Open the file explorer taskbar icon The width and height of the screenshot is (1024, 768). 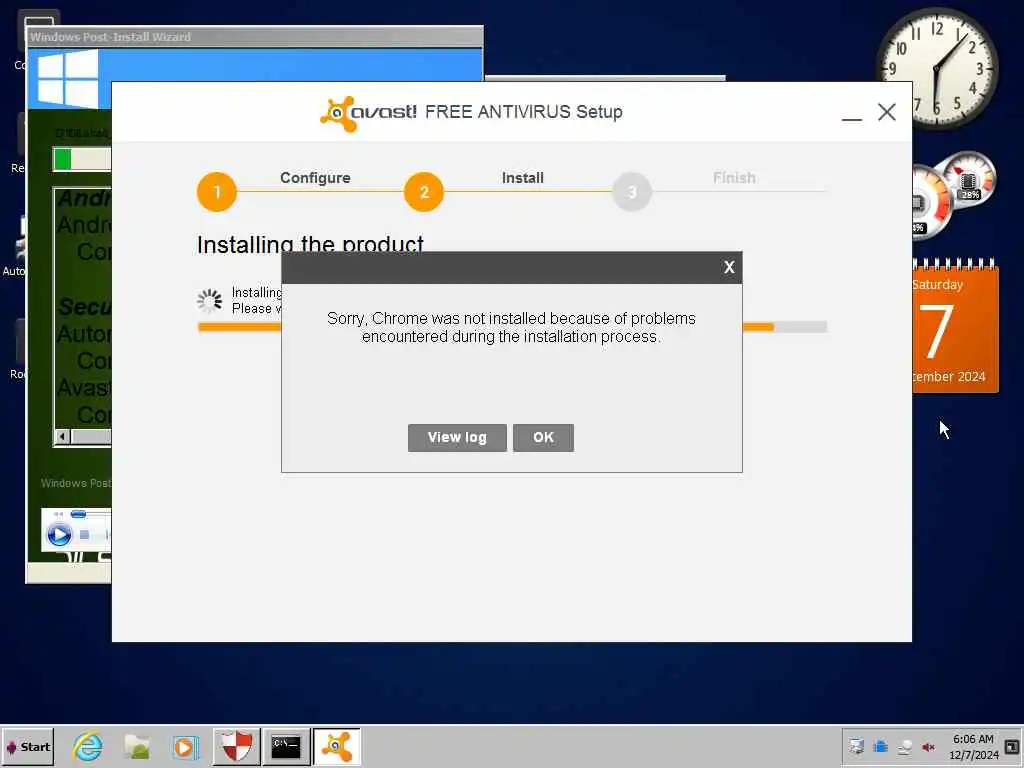click(x=137, y=746)
